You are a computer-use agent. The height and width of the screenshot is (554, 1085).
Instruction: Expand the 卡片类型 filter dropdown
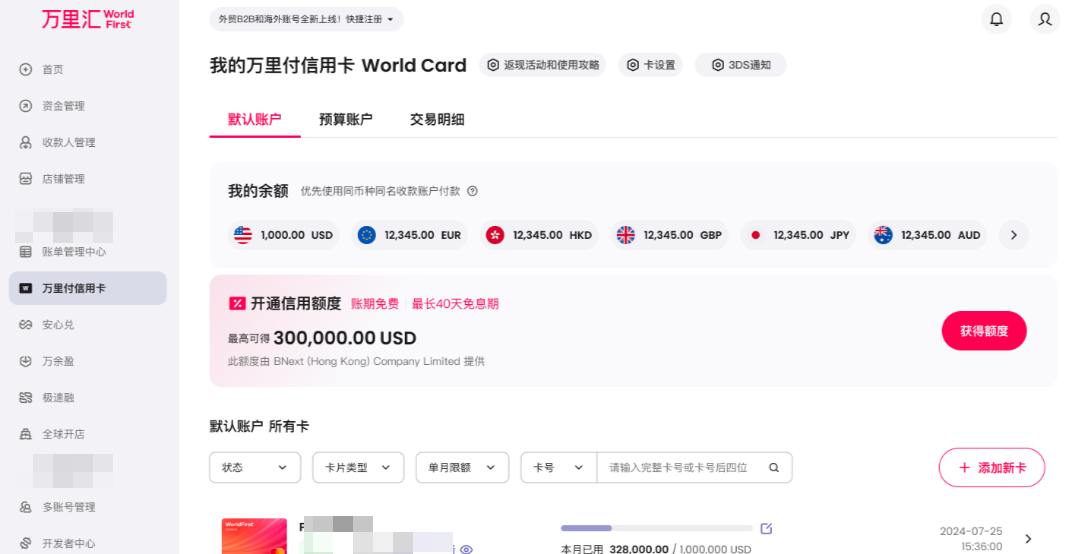(x=357, y=467)
